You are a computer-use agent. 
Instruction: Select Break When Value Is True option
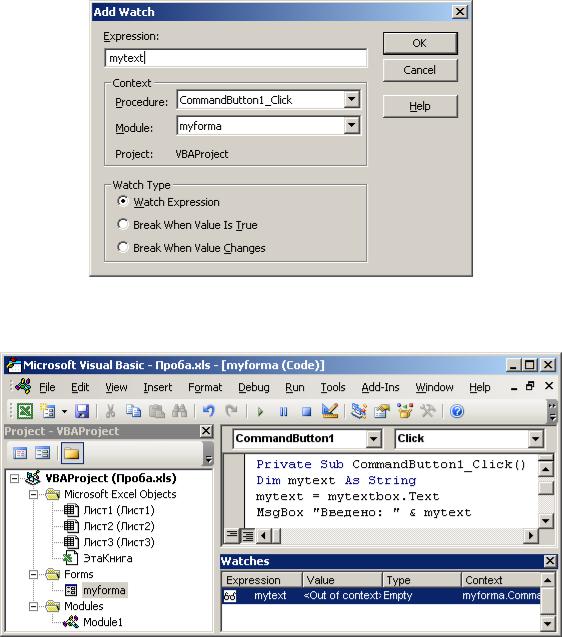point(122,224)
